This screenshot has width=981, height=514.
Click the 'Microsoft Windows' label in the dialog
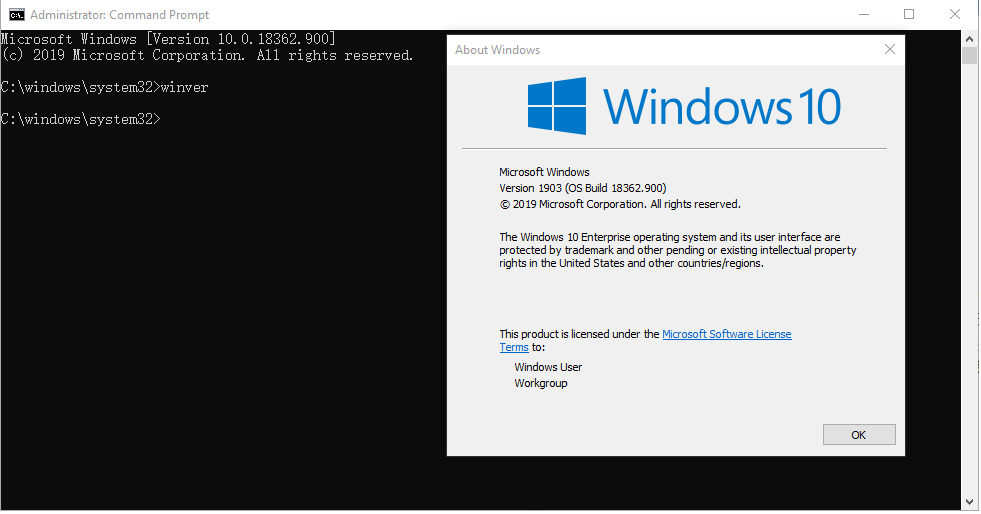click(544, 172)
